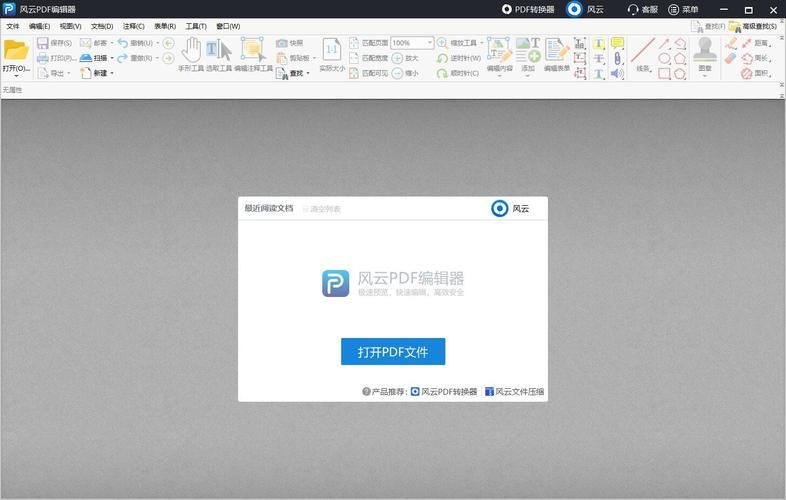Screen dimensions: 786x500
Task: Click the Stamp (图章) icon
Action: coord(705,50)
